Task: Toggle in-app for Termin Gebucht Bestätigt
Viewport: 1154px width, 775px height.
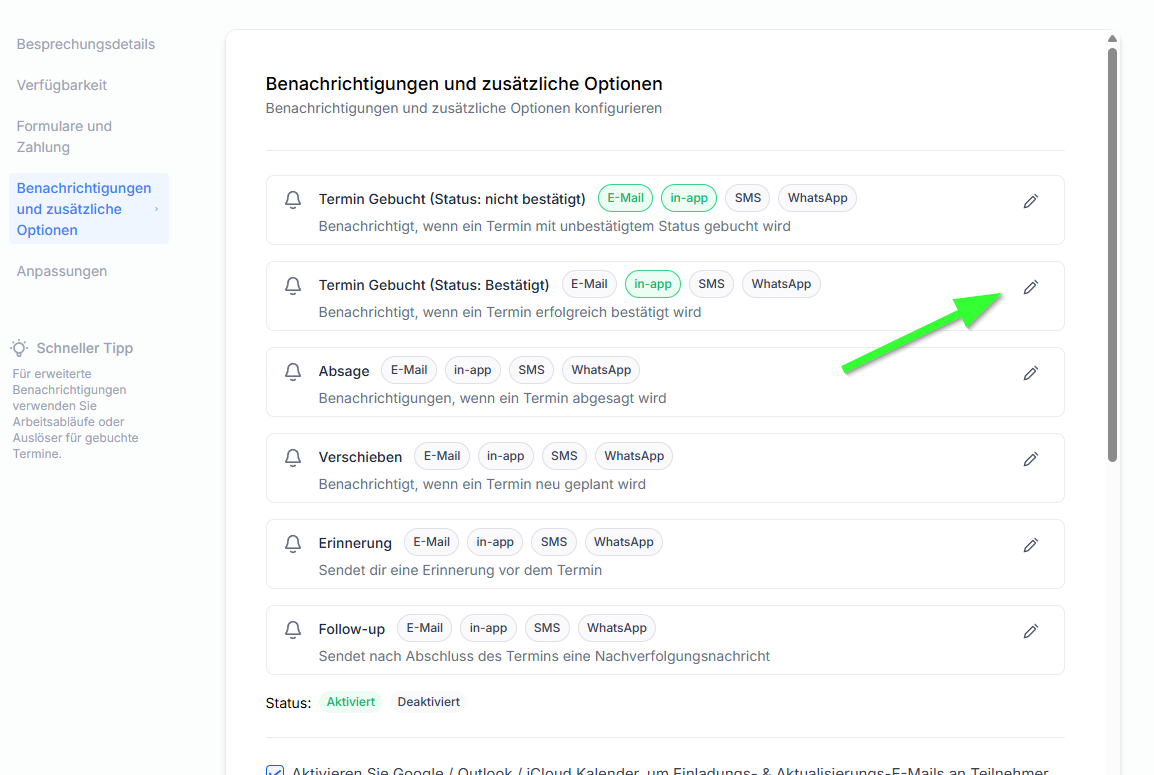Action: point(653,284)
